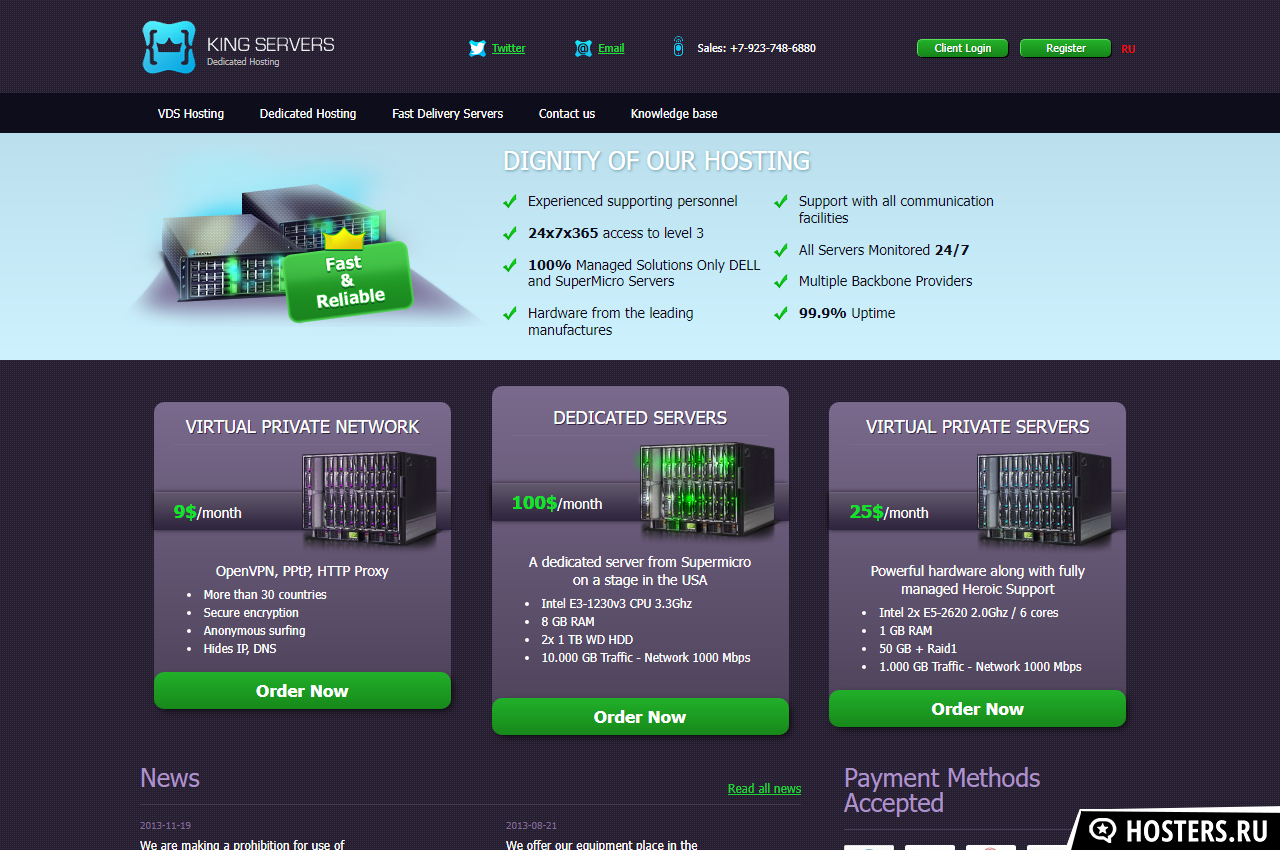1280x850 pixels.
Task: Click the Virtual Private Servers rack image
Action: point(1045,498)
